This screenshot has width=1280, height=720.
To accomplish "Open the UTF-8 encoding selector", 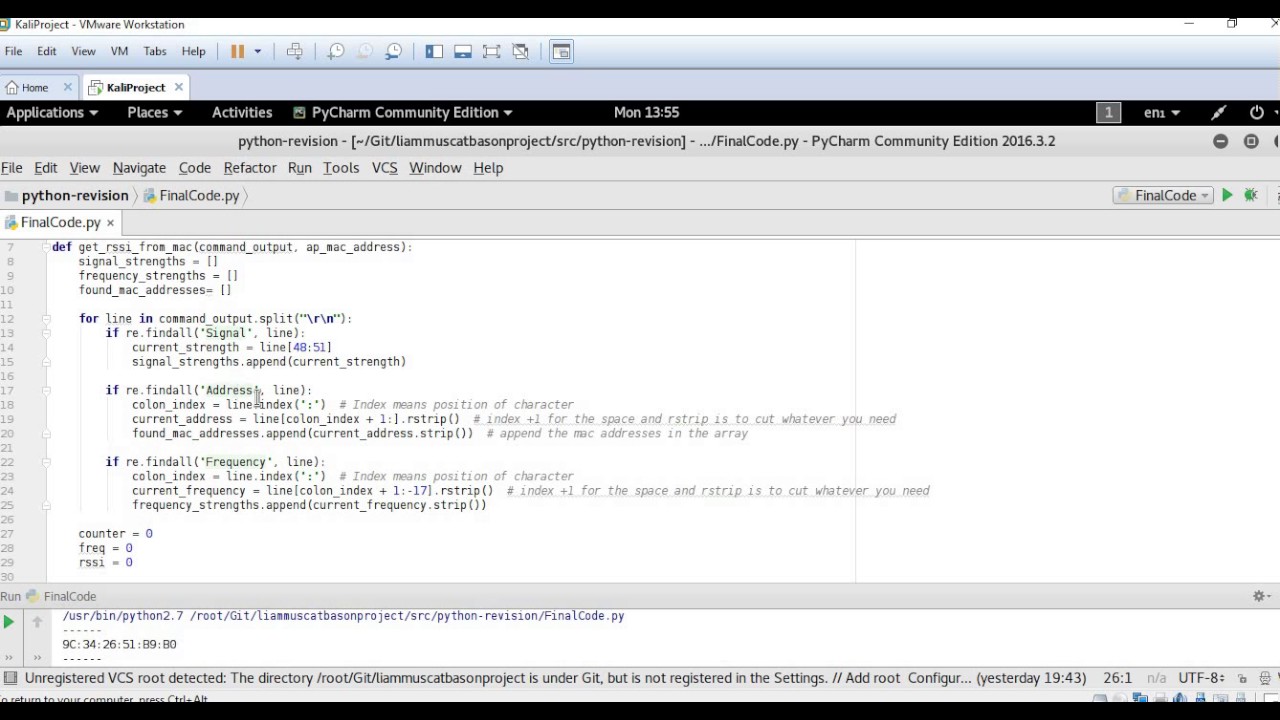I will click(1202, 678).
